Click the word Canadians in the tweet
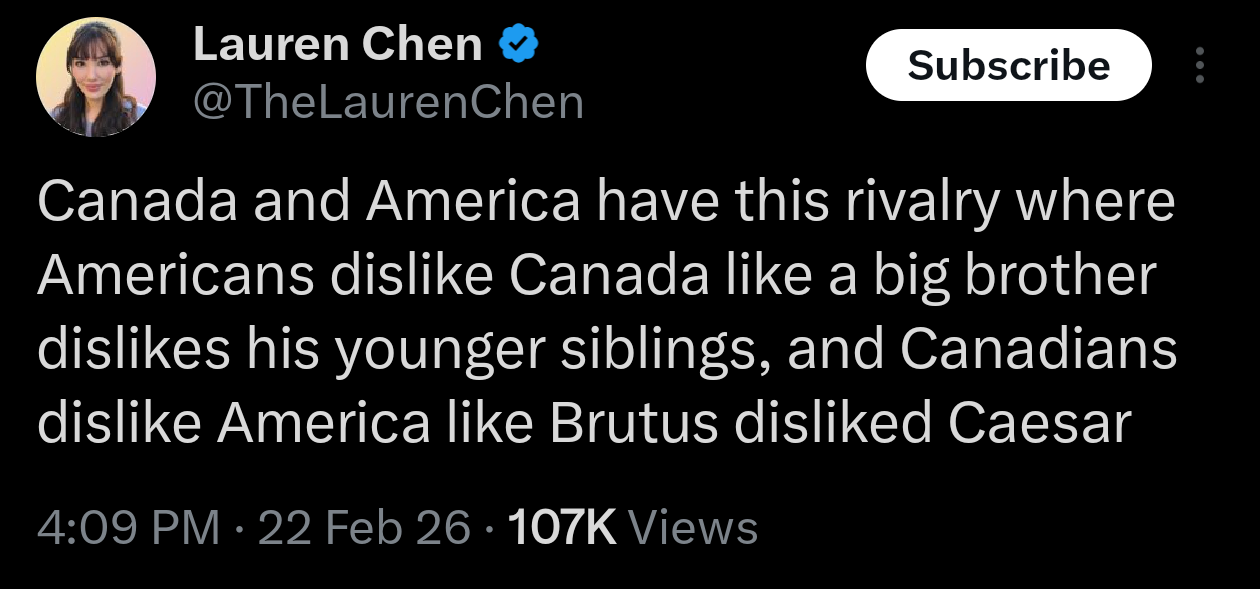1260x589 pixels. coord(1037,350)
